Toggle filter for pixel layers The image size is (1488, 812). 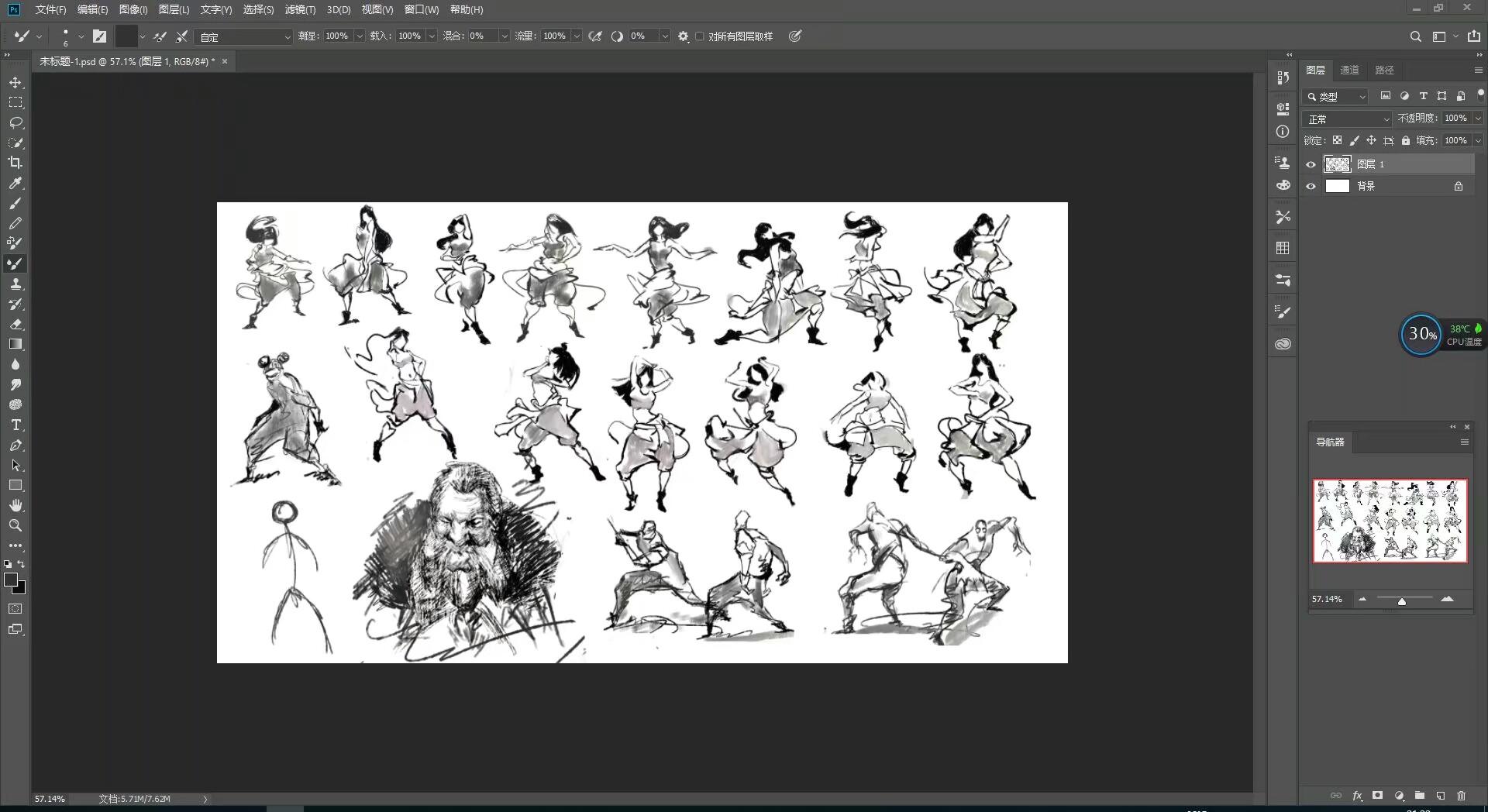pos(1386,96)
